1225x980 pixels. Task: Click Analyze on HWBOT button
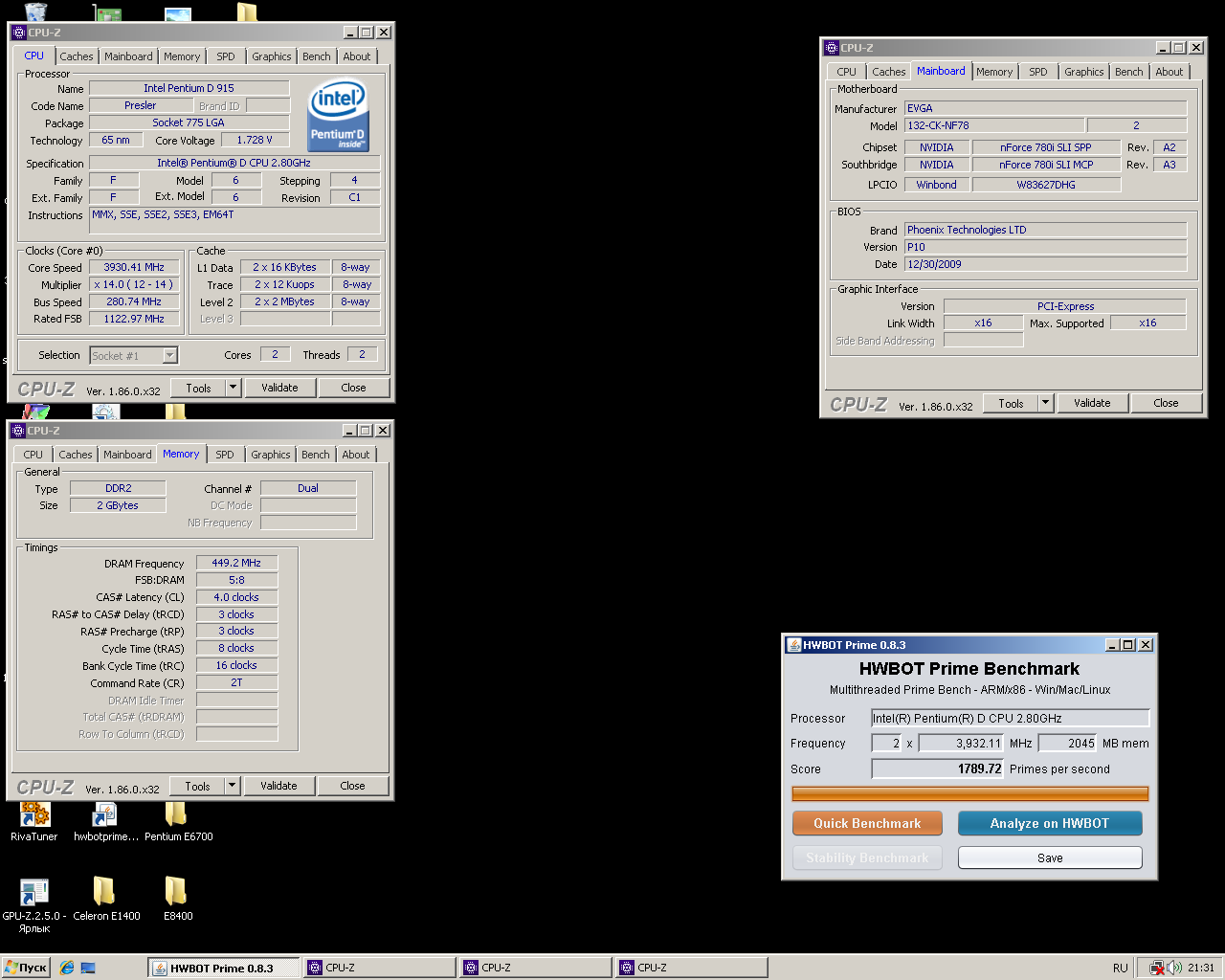coord(1050,823)
